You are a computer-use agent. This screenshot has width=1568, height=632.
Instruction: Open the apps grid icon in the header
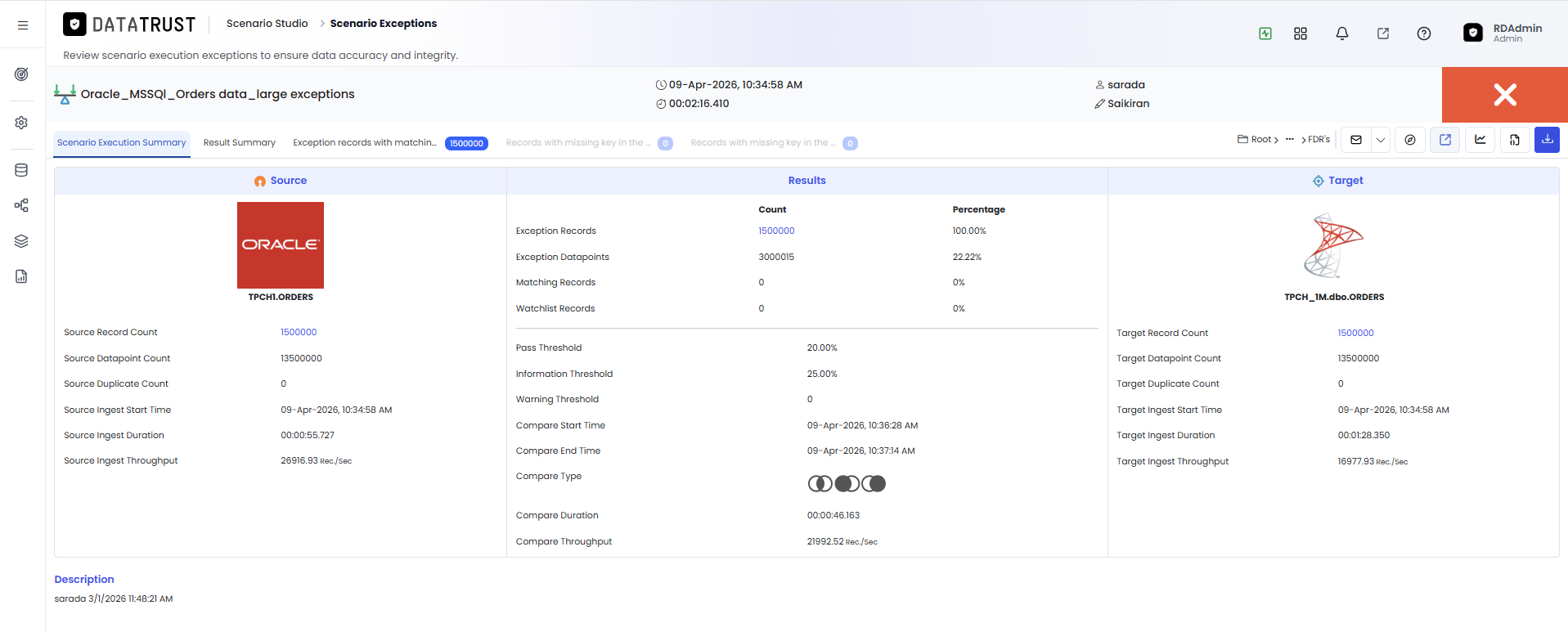point(1301,34)
